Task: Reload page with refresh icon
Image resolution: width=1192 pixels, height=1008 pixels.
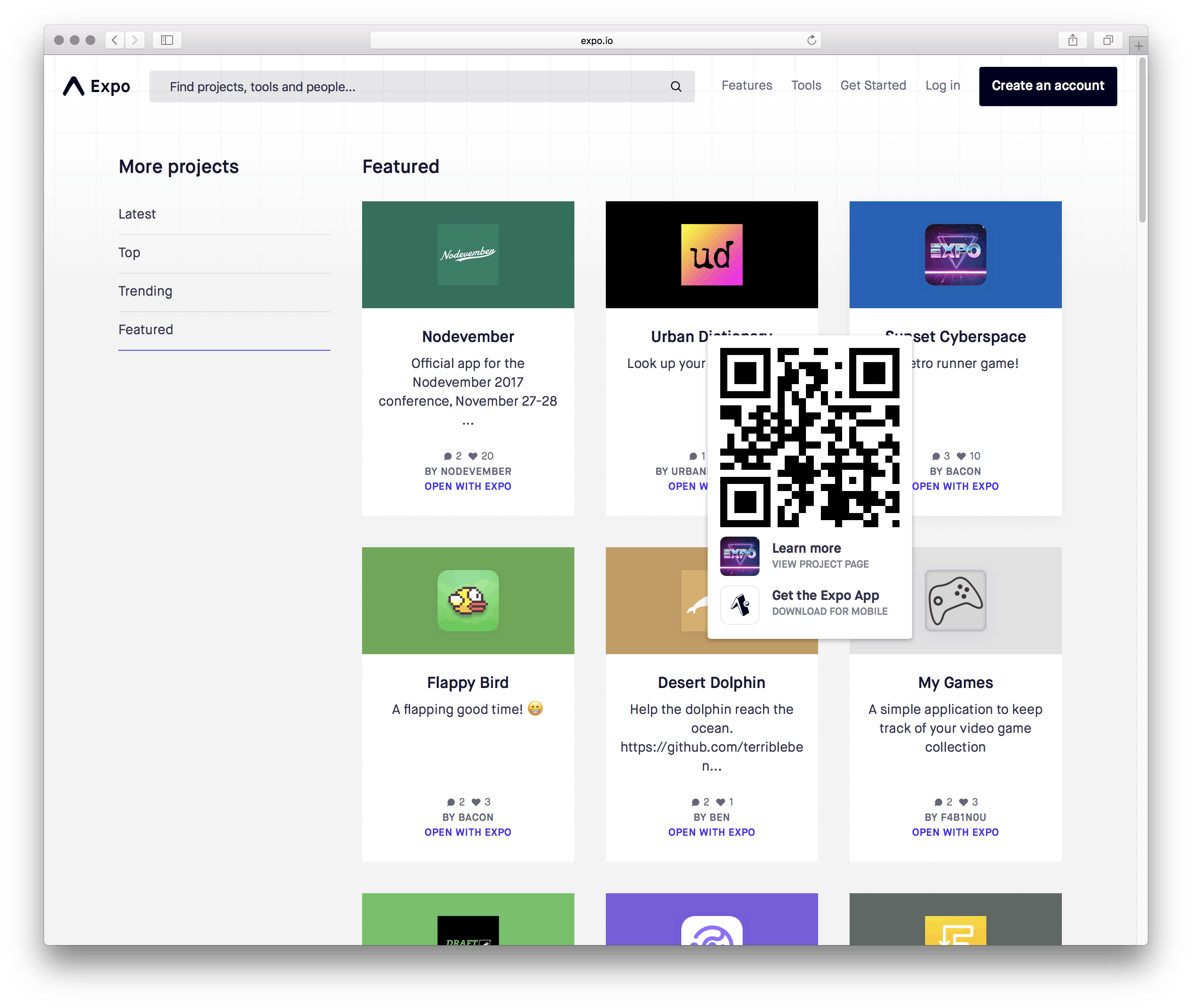Action: click(x=811, y=40)
